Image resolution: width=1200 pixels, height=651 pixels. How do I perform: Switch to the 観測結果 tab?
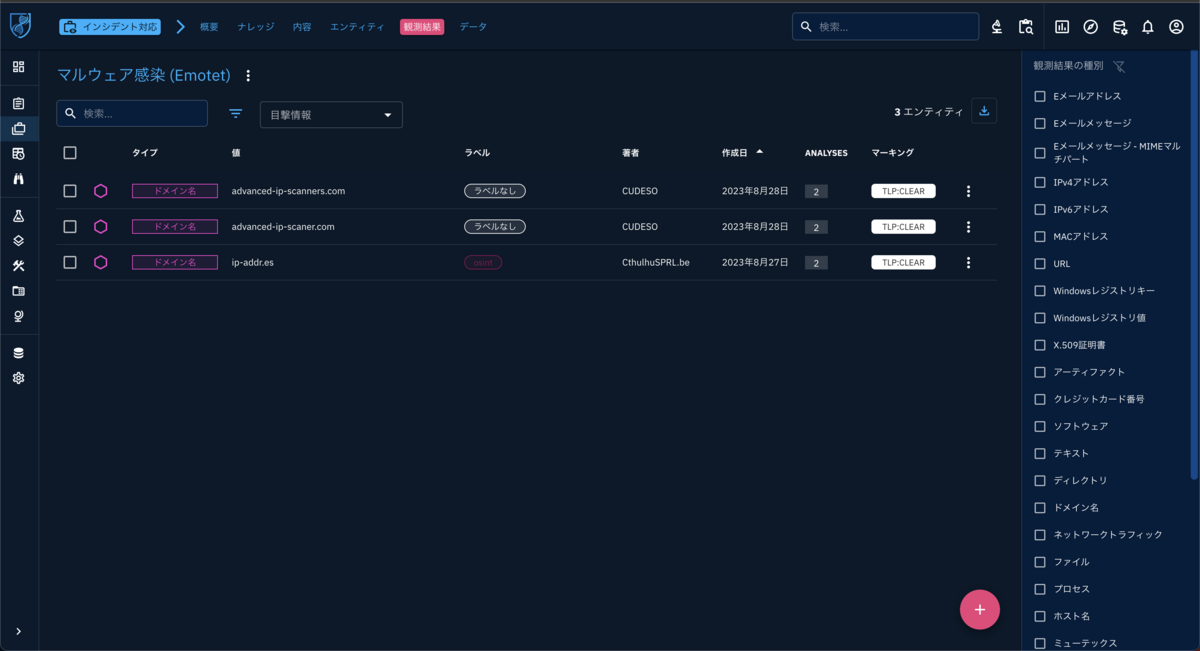(x=422, y=27)
